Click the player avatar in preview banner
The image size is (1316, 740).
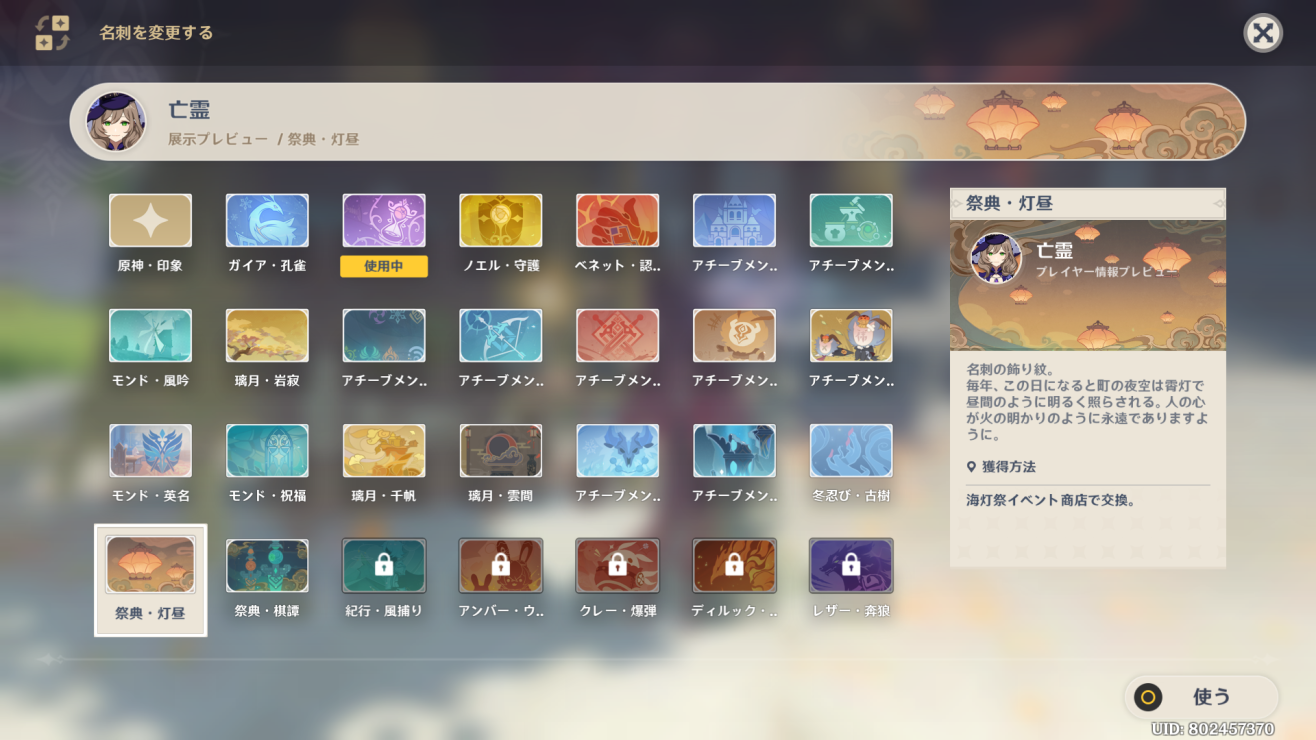point(116,122)
